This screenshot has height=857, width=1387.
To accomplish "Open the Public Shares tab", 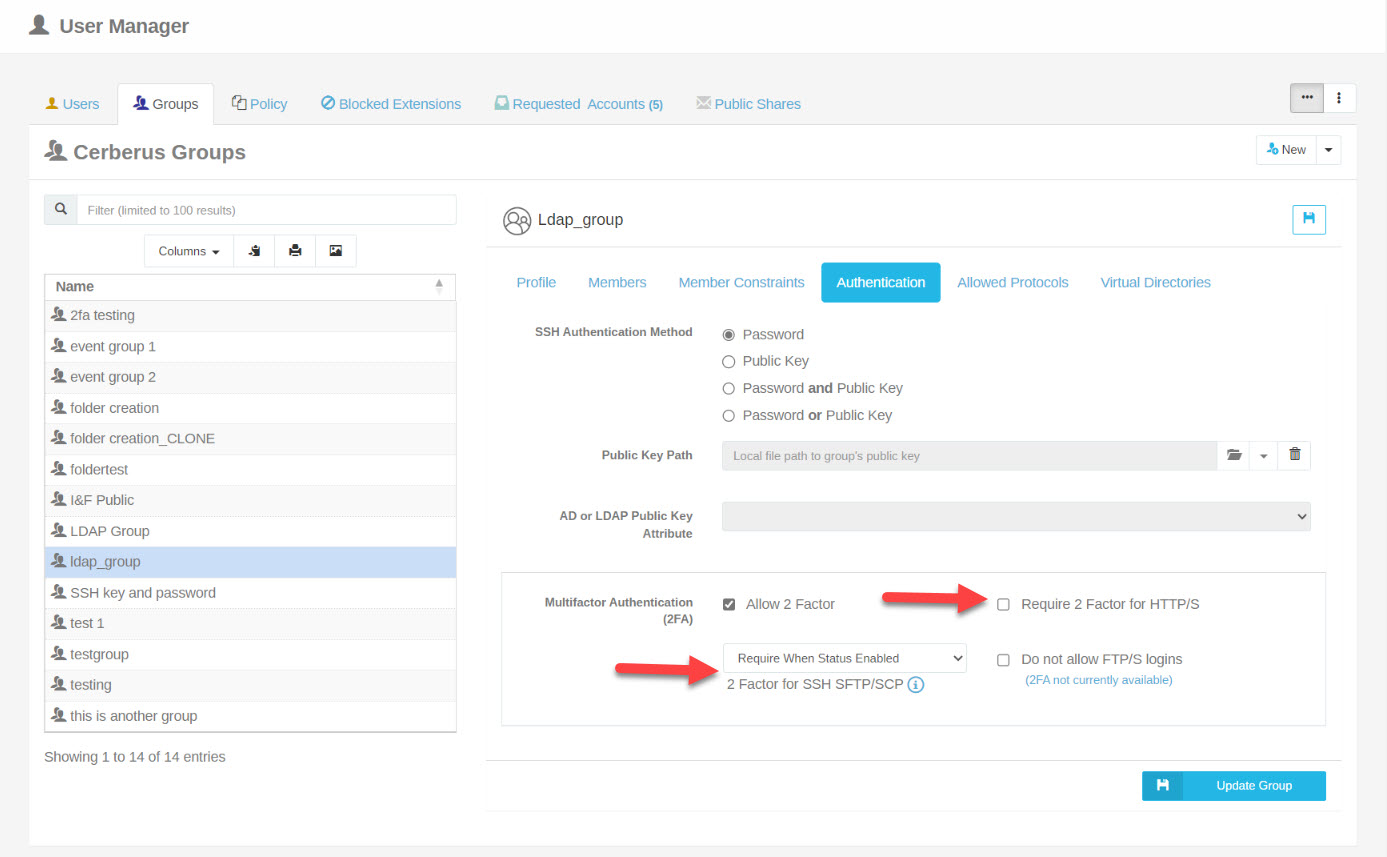I will click(748, 104).
